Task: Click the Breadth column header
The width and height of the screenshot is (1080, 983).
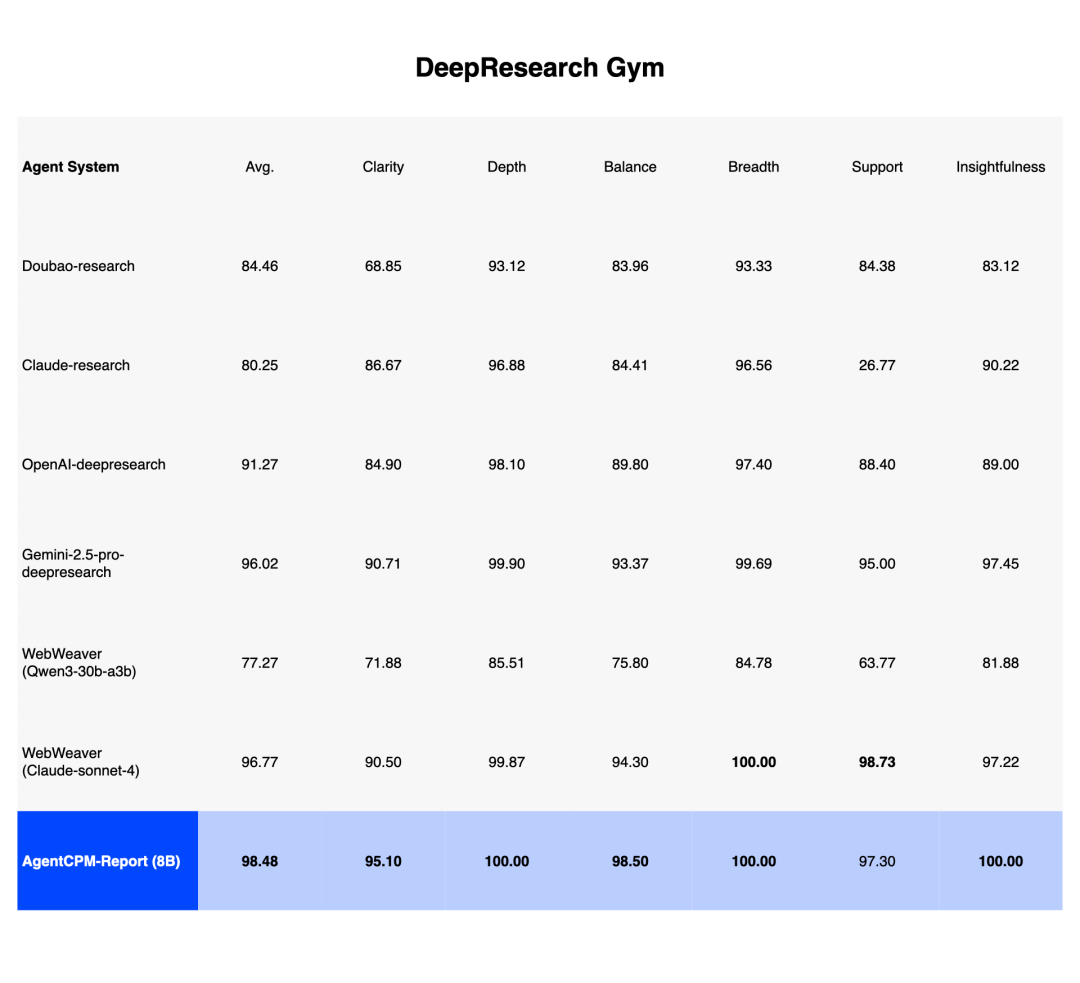Action: (x=753, y=167)
